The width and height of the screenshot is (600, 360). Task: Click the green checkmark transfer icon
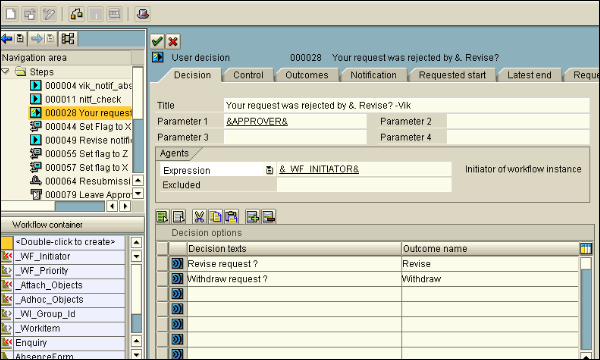(157, 41)
